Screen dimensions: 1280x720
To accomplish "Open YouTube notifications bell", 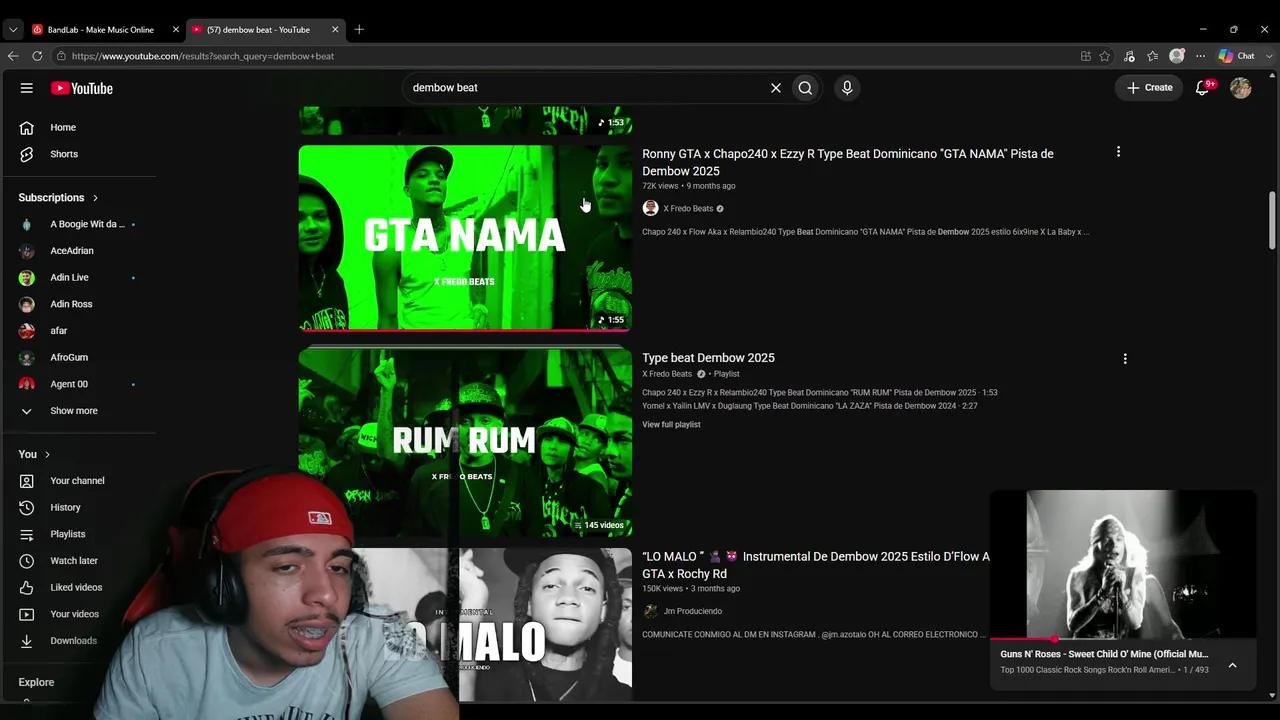I will 1203,88.
